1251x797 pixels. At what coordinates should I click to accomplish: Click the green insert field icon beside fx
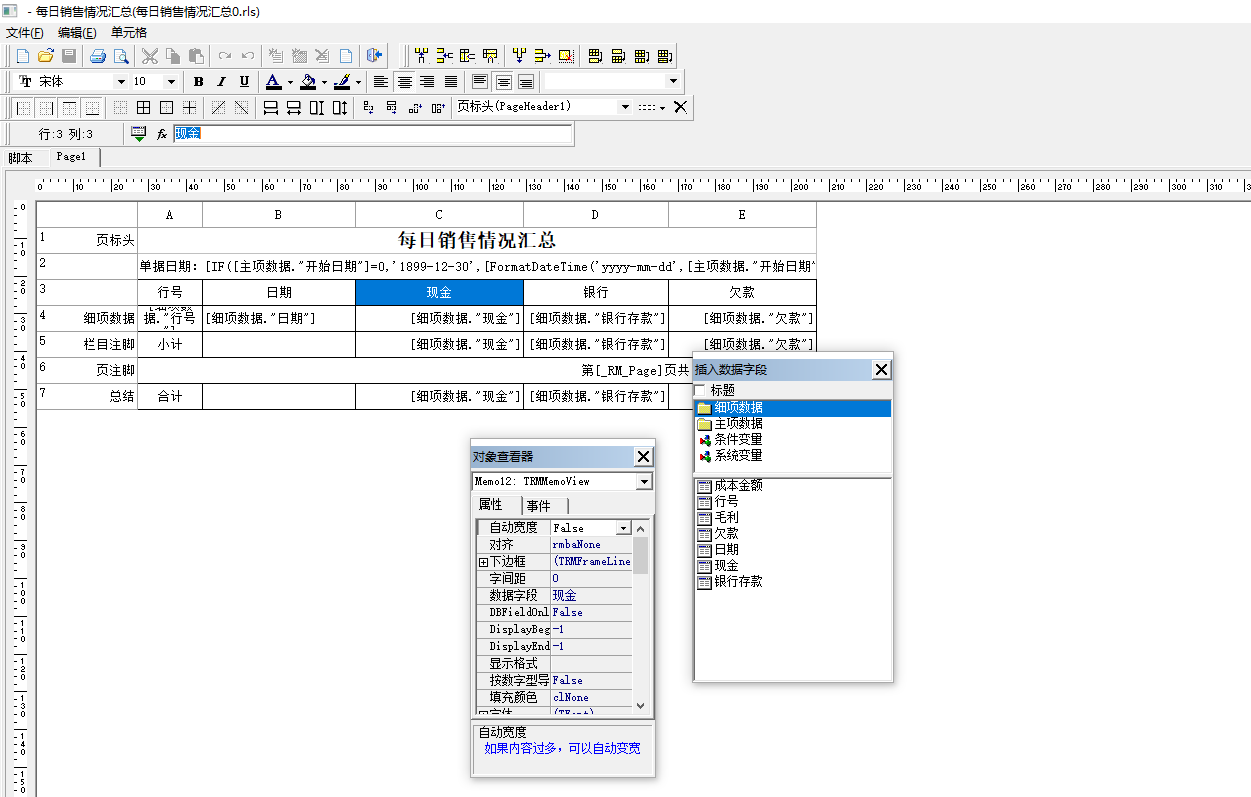[x=138, y=134]
